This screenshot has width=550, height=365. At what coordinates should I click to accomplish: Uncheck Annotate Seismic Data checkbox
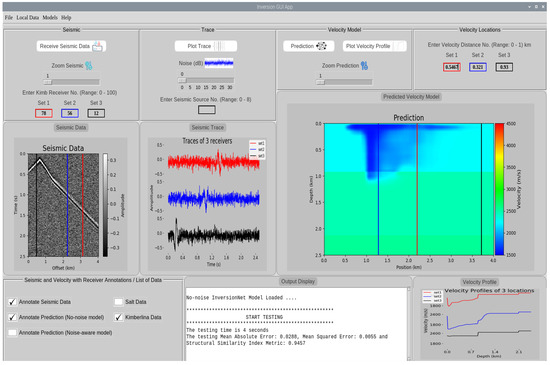12,302
